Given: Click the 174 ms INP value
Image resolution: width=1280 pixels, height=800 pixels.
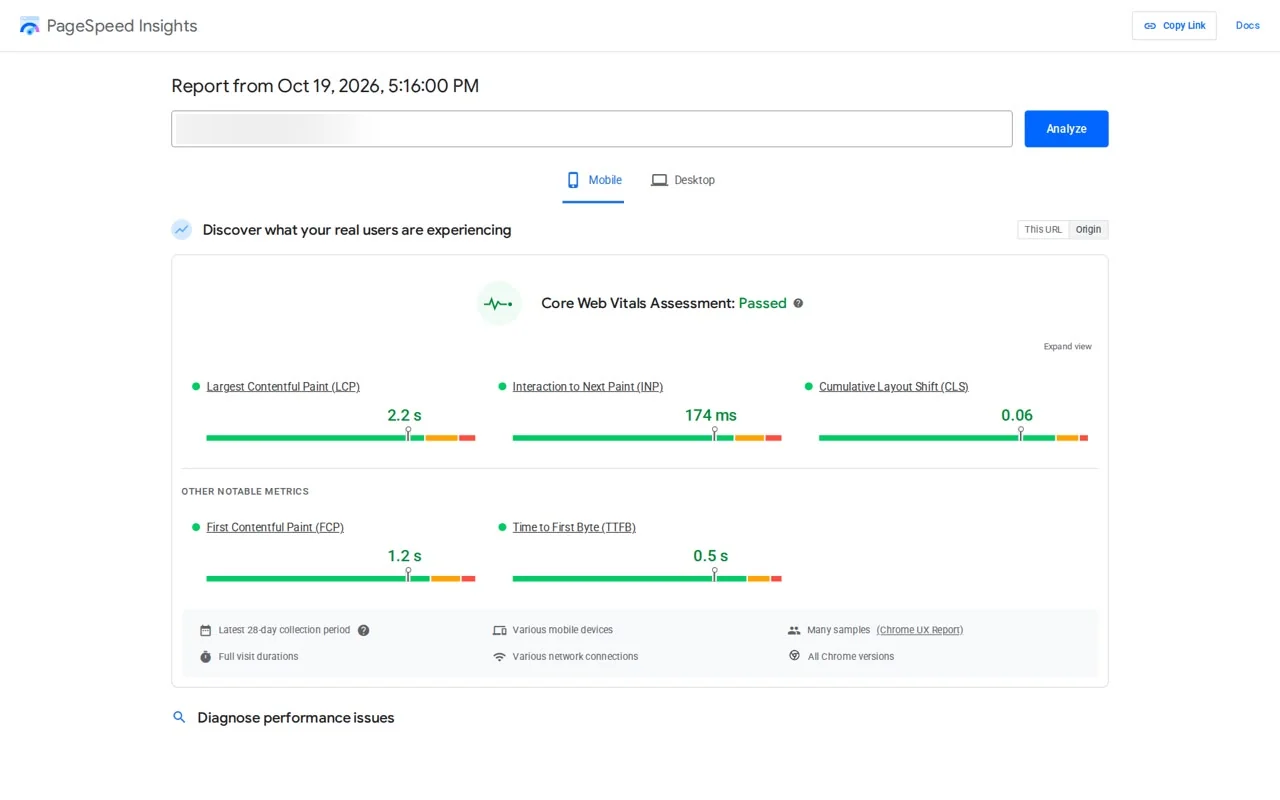Looking at the screenshot, I should pos(711,415).
